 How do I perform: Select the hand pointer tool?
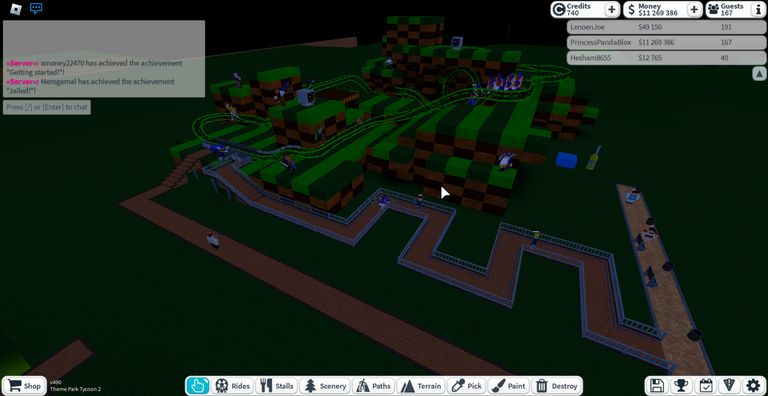(198, 386)
